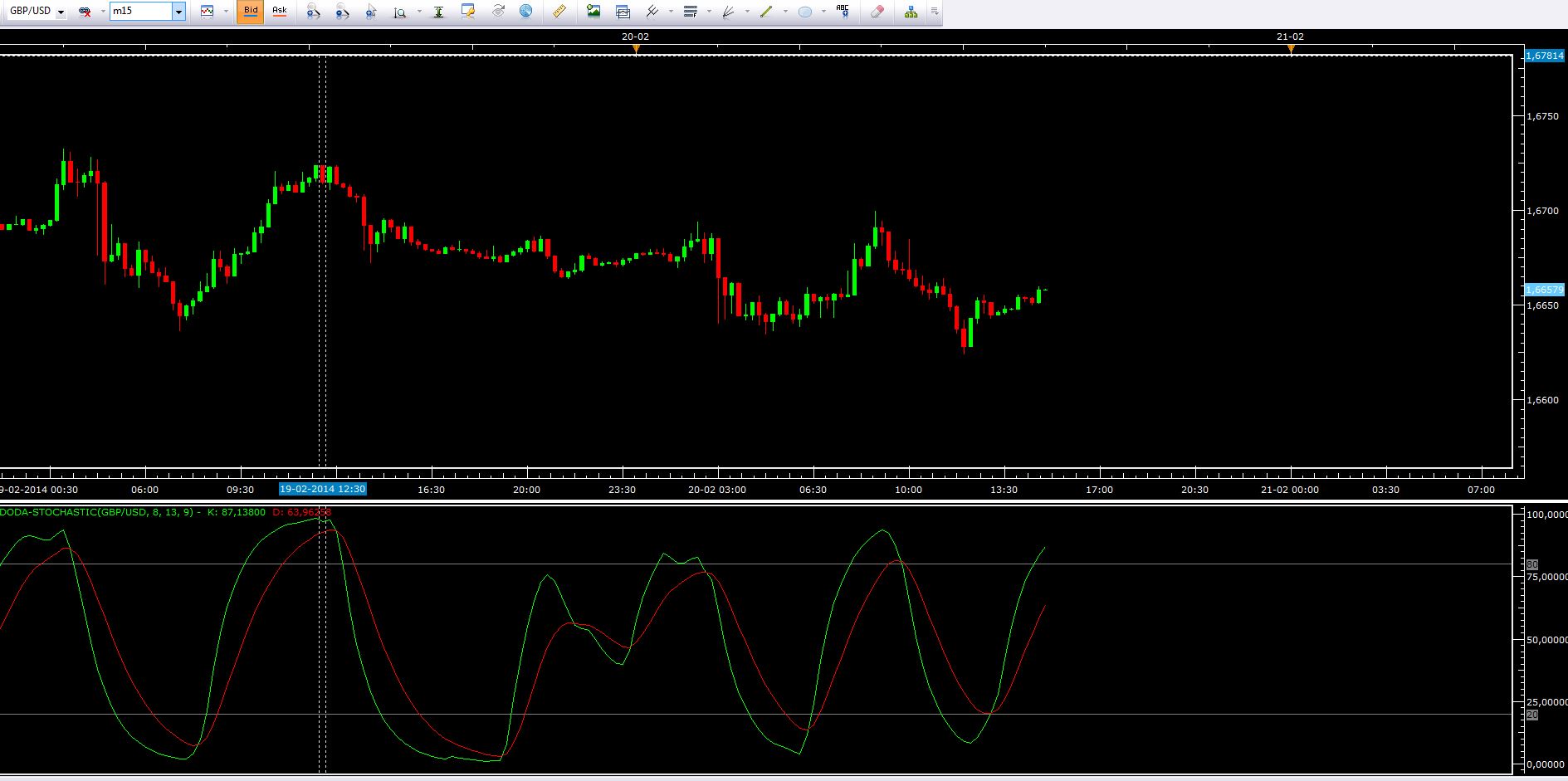
Task: Click the zoom out magnifier icon
Action: pos(342,12)
